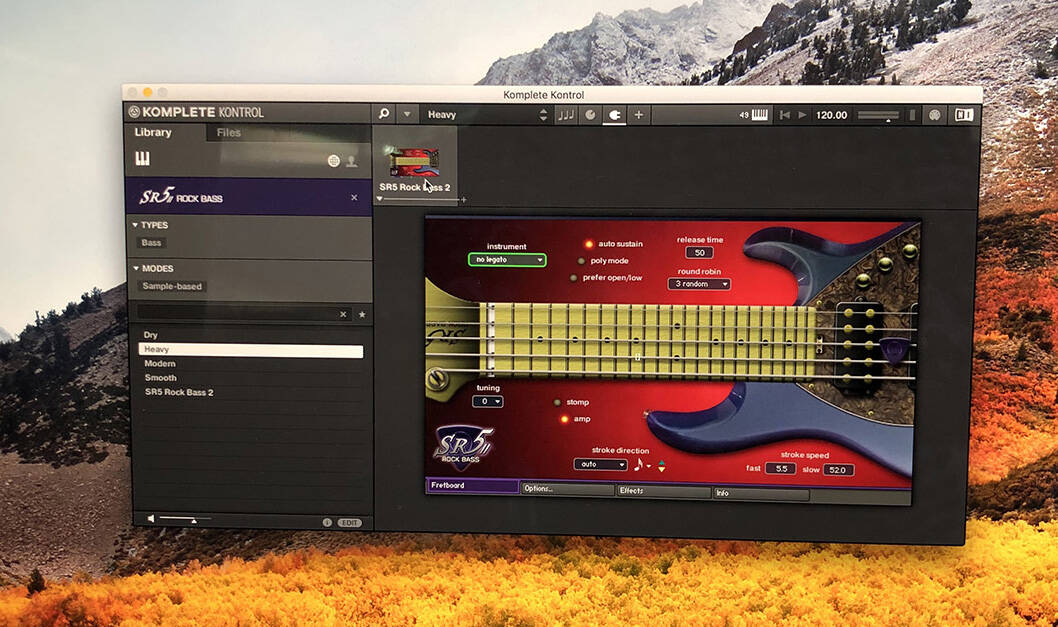The height and width of the screenshot is (627, 1058).
Task: Show the plug-in view plug icon
Action: tap(615, 115)
